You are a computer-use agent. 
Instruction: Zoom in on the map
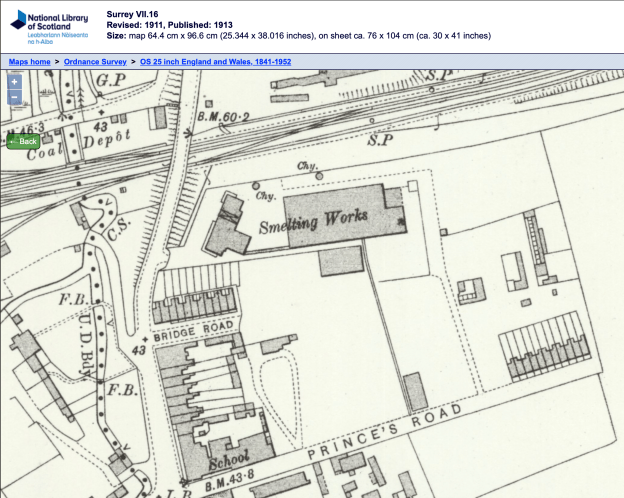pyautogui.click(x=14, y=82)
